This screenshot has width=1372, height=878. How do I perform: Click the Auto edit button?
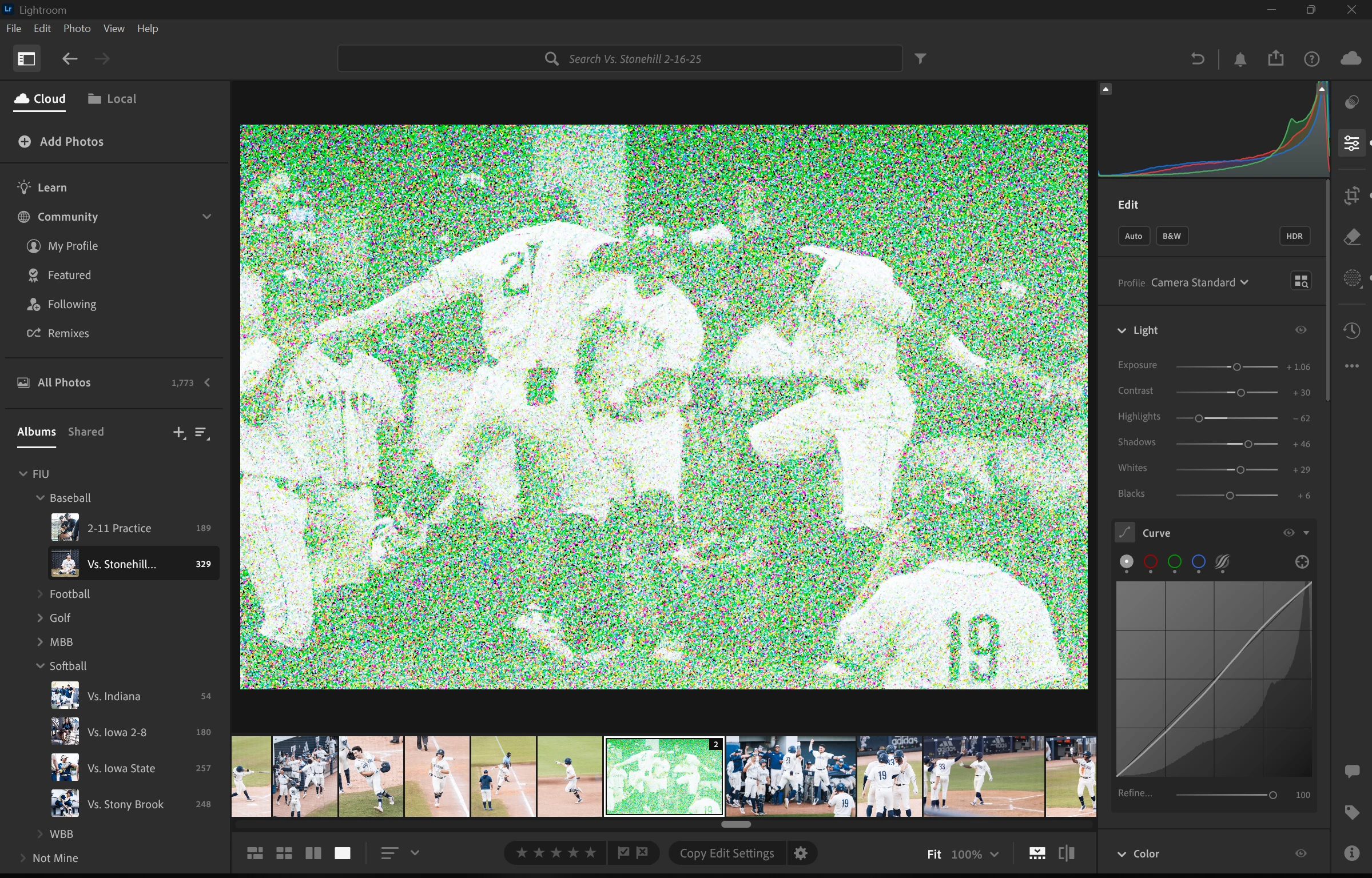1133,236
